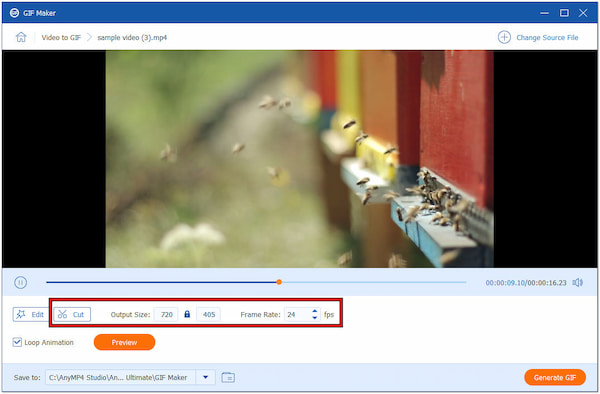Go to the home screen icon

tap(21, 37)
